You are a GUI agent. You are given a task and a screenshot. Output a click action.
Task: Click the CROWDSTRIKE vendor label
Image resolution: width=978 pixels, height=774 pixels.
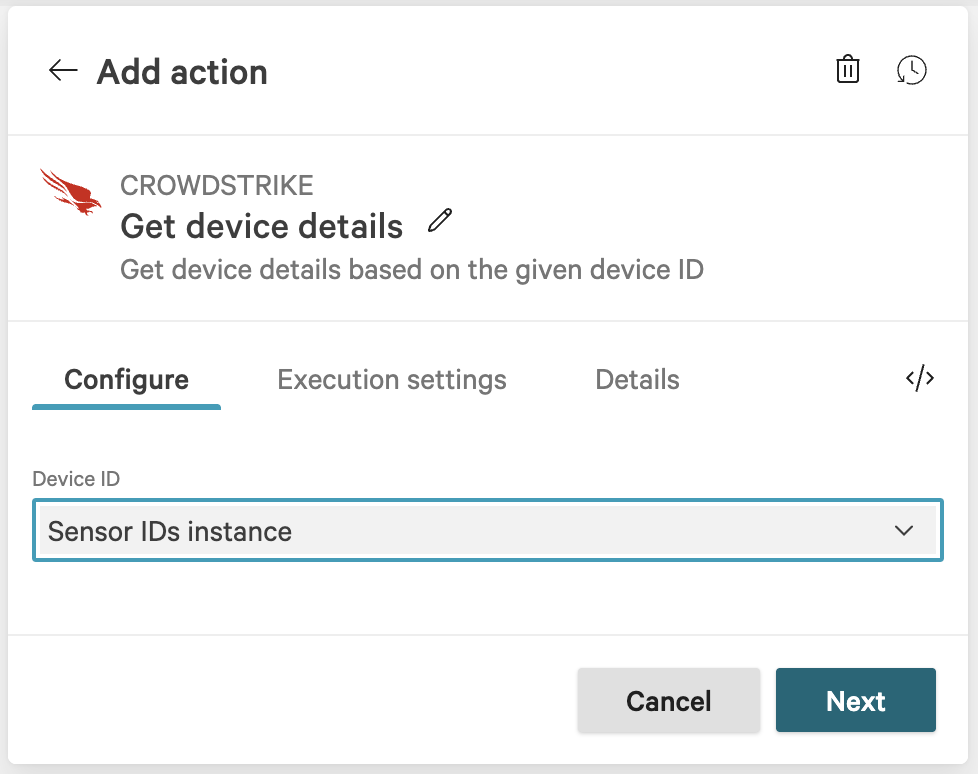(x=217, y=185)
